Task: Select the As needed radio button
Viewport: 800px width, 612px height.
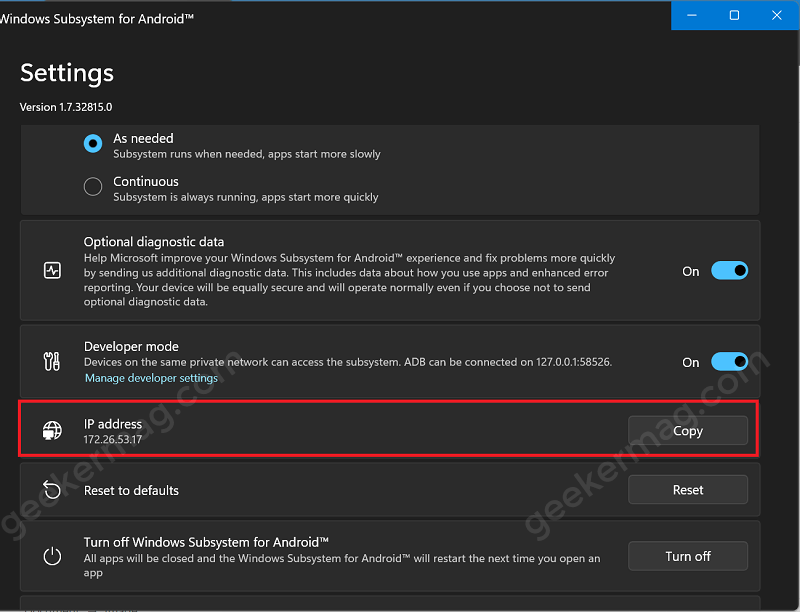Action: (x=93, y=144)
